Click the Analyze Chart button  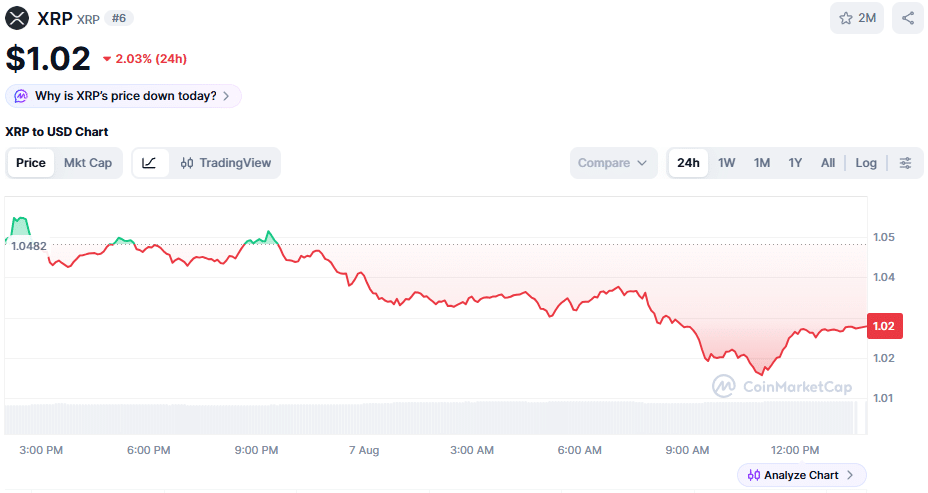tap(802, 475)
